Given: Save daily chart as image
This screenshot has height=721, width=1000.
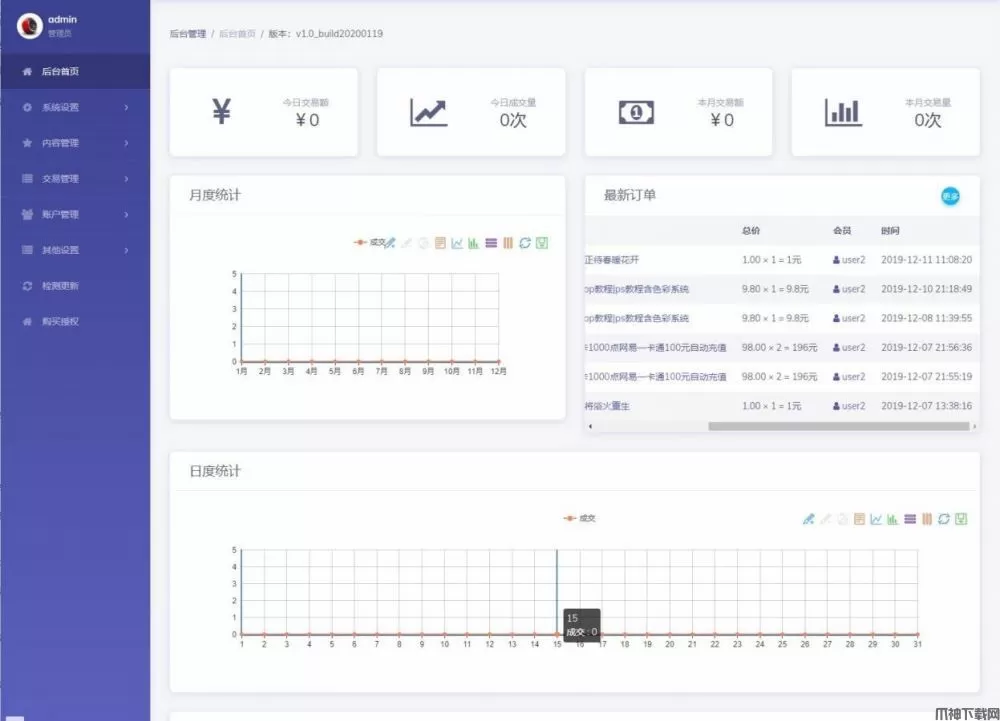Looking at the screenshot, I should [x=961, y=519].
